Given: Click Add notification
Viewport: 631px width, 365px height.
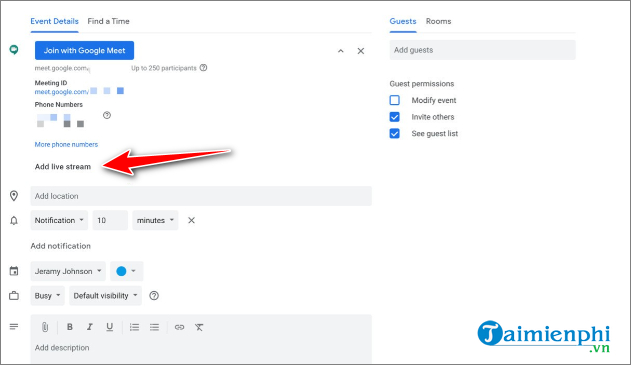Looking at the screenshot, I should point(61,246).
